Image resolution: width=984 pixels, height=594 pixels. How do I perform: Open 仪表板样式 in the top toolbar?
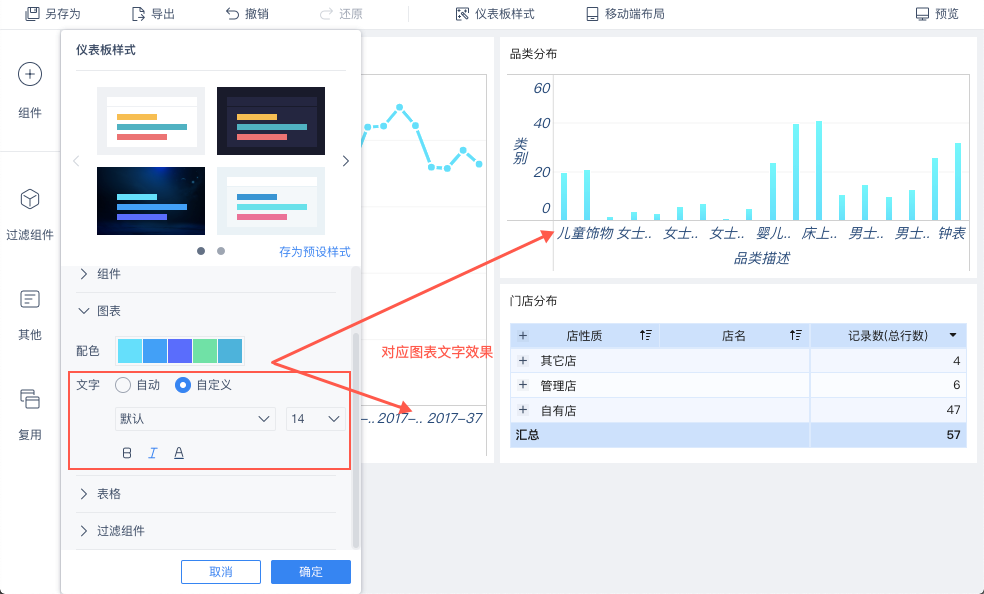coord(495,14)
